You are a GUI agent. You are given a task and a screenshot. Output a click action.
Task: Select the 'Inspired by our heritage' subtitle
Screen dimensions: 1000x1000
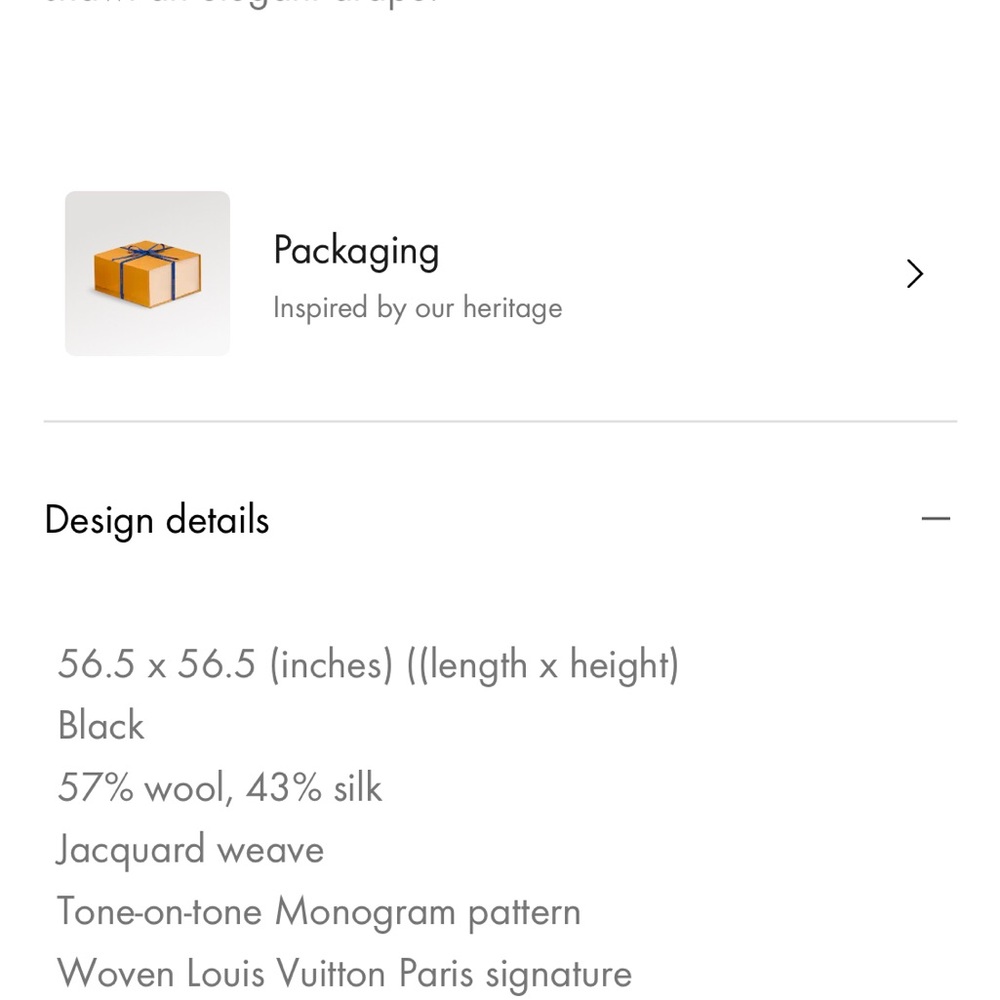pyautogui.click(x=417, y=308)
